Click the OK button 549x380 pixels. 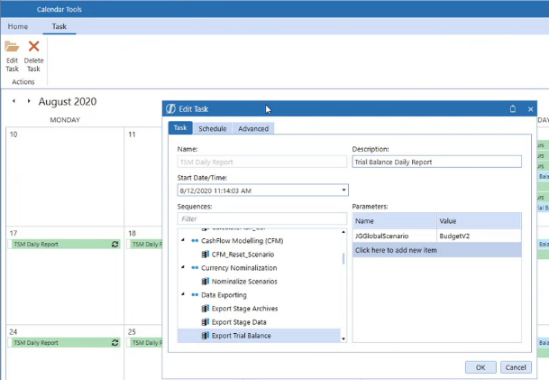click(480, 367)
